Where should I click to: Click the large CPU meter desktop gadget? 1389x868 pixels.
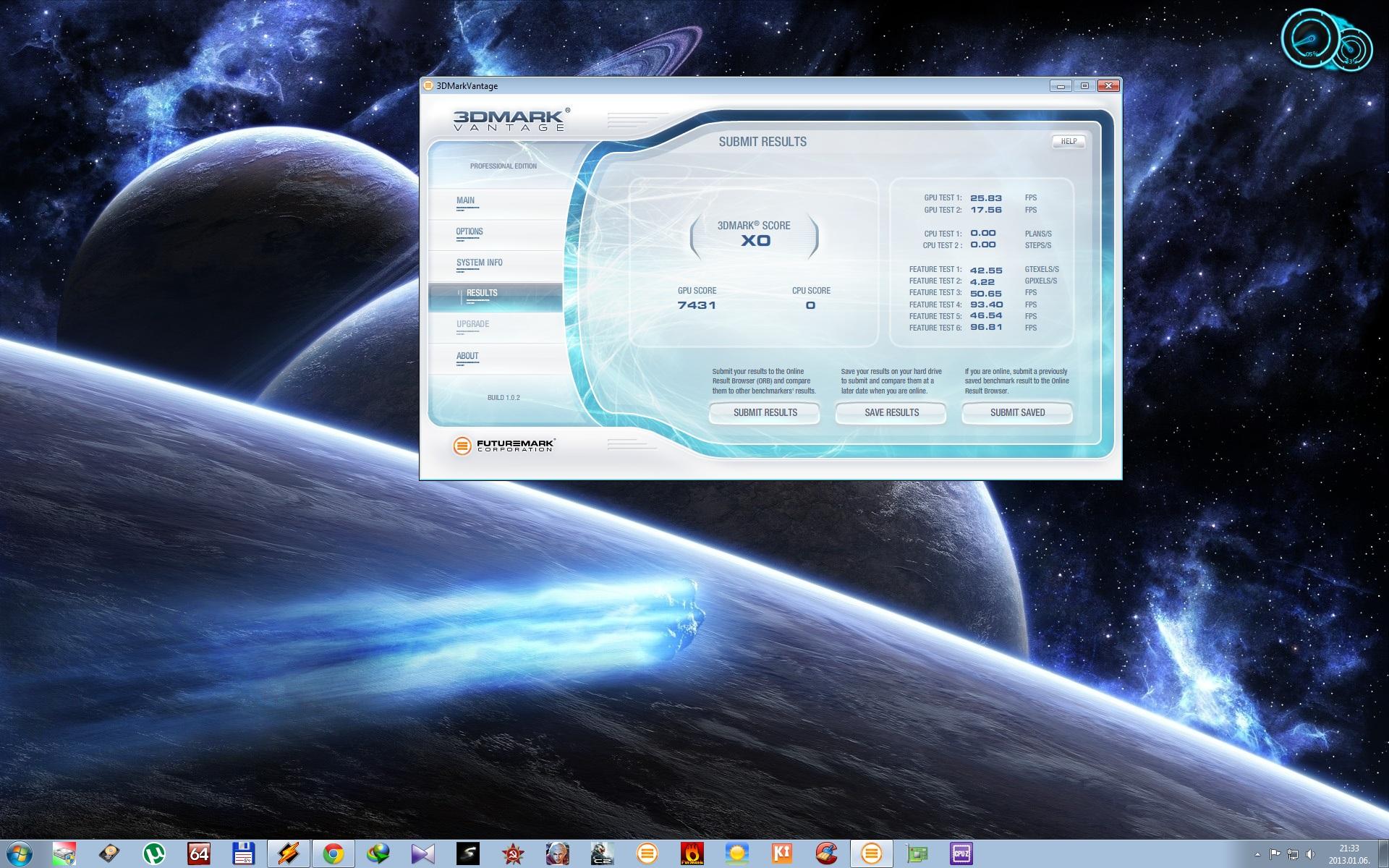pyautogui.click(x=1310, y=40)
